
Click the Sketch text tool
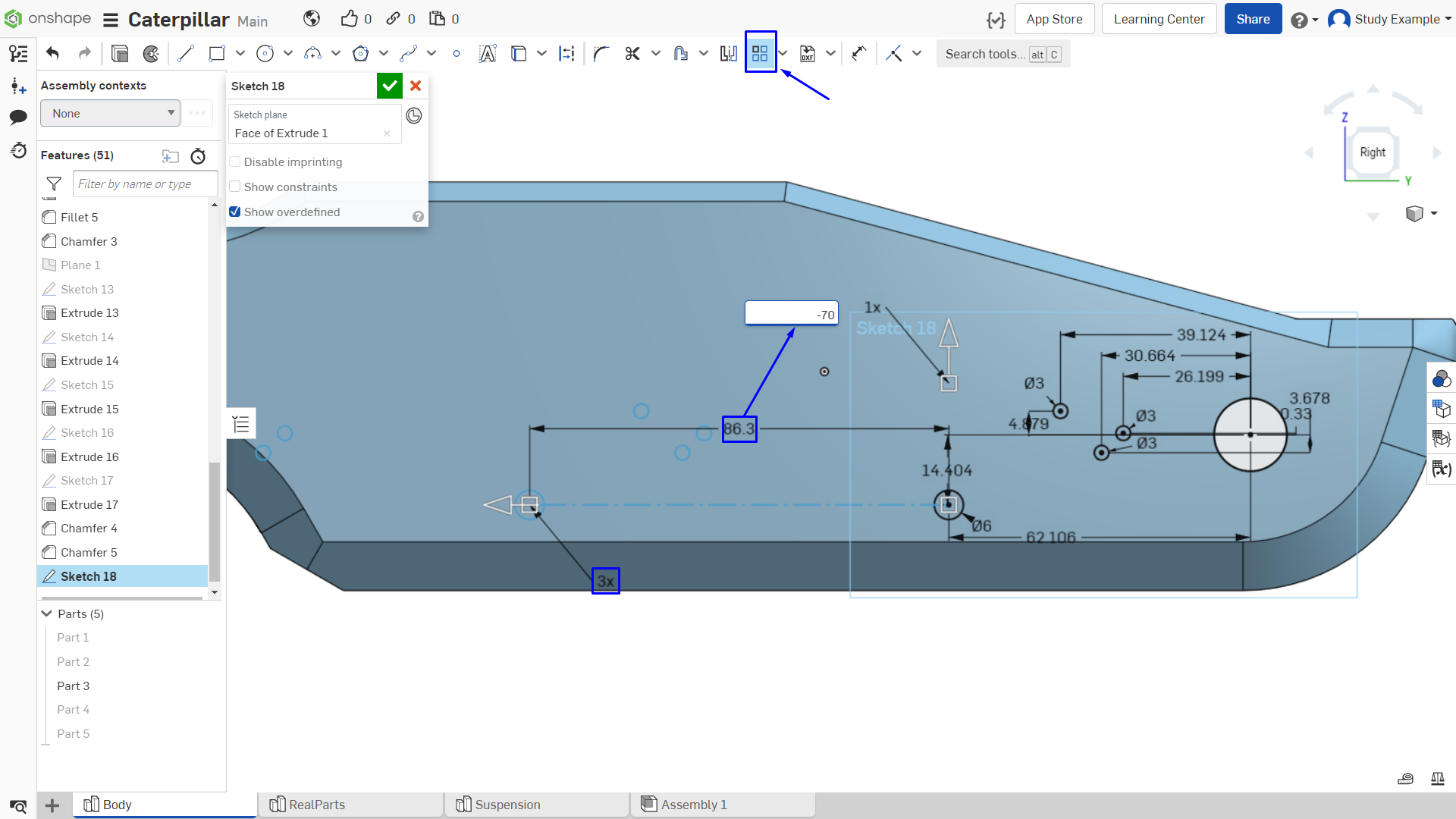click(x=488, y=54)
